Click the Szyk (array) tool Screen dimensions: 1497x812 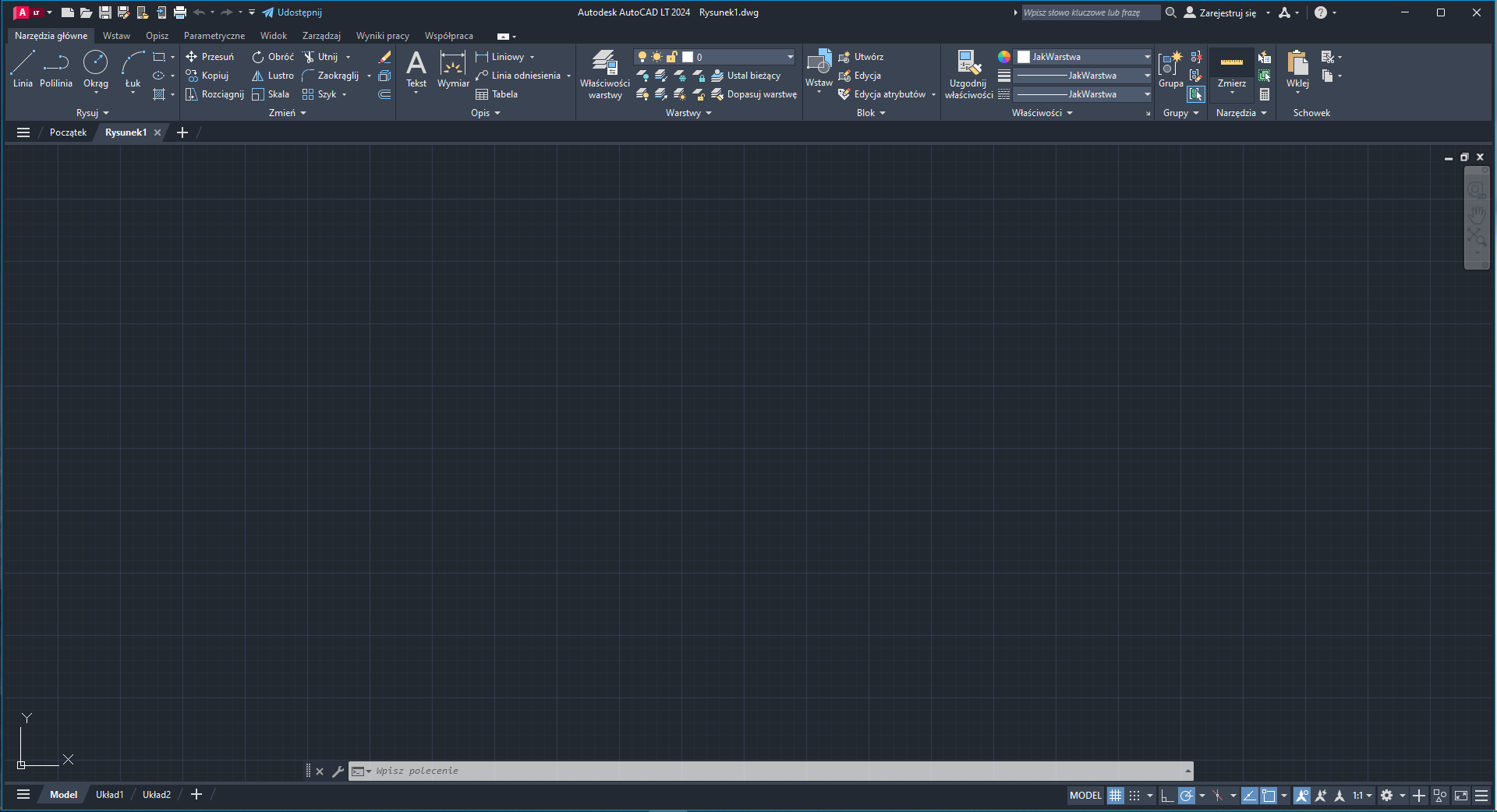point(320,94)
